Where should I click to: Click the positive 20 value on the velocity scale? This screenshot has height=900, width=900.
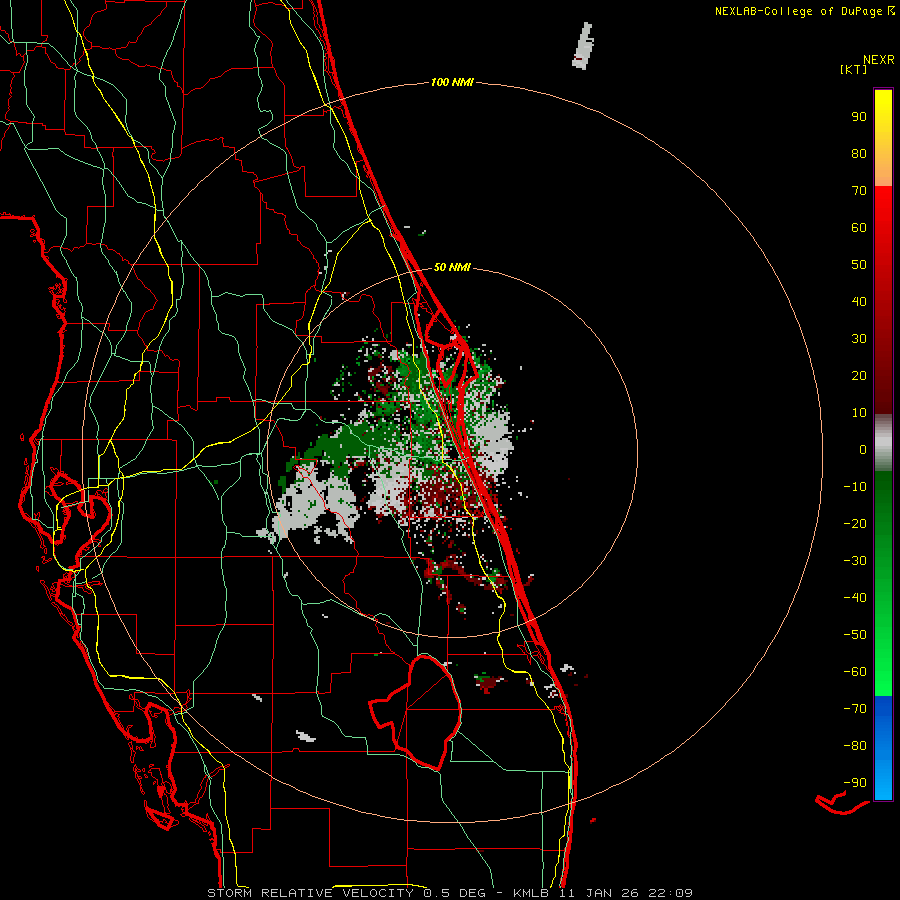[x=859, y=375]
